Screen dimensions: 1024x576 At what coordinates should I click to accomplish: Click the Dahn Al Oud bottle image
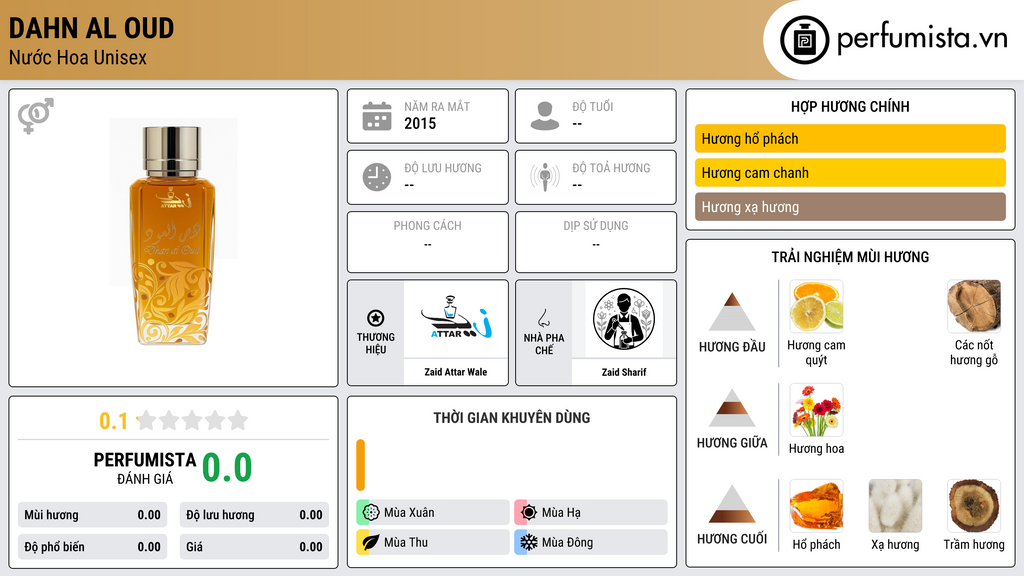pos(173,235)
